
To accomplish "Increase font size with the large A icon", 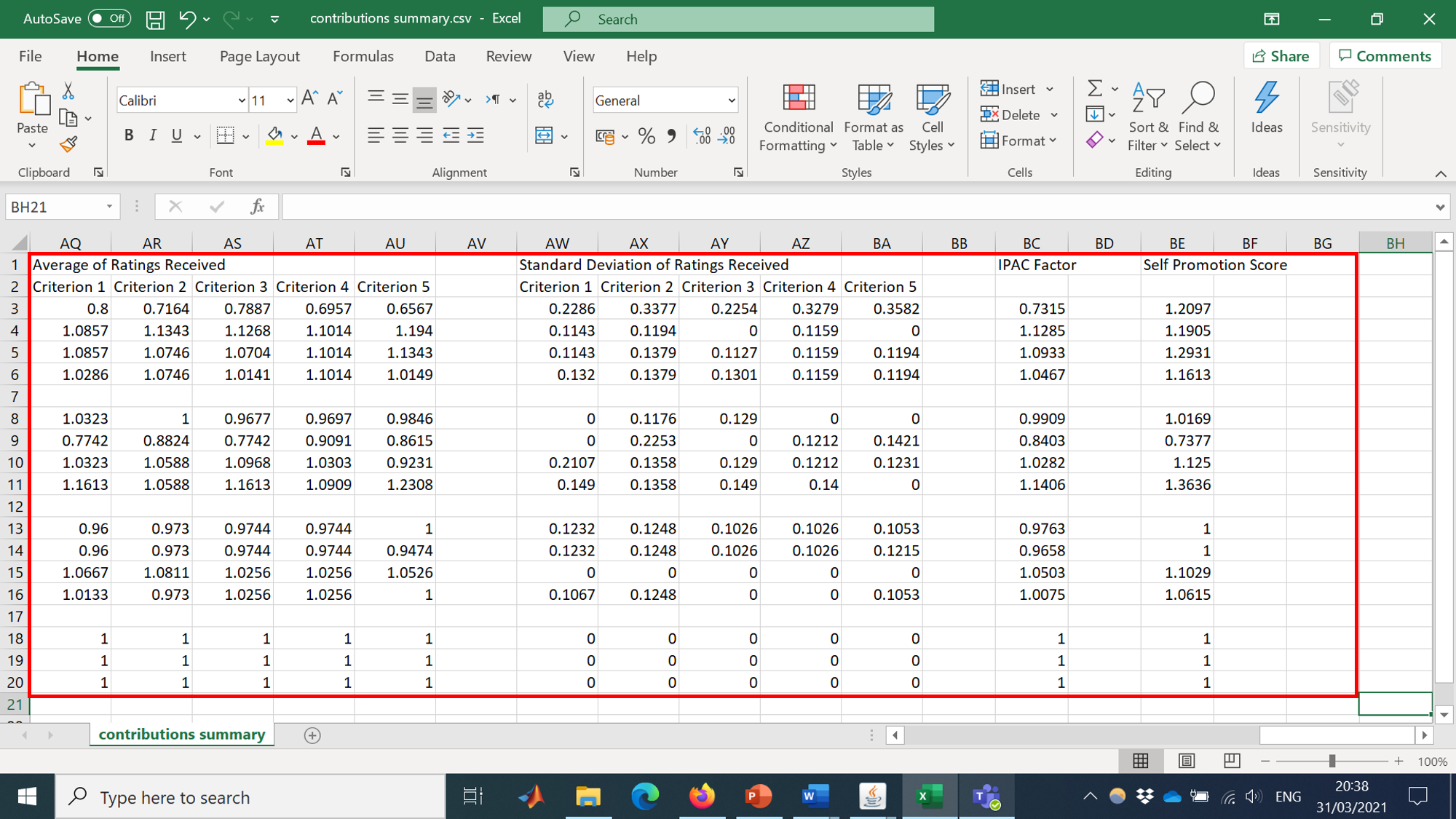I will [309, 99].
